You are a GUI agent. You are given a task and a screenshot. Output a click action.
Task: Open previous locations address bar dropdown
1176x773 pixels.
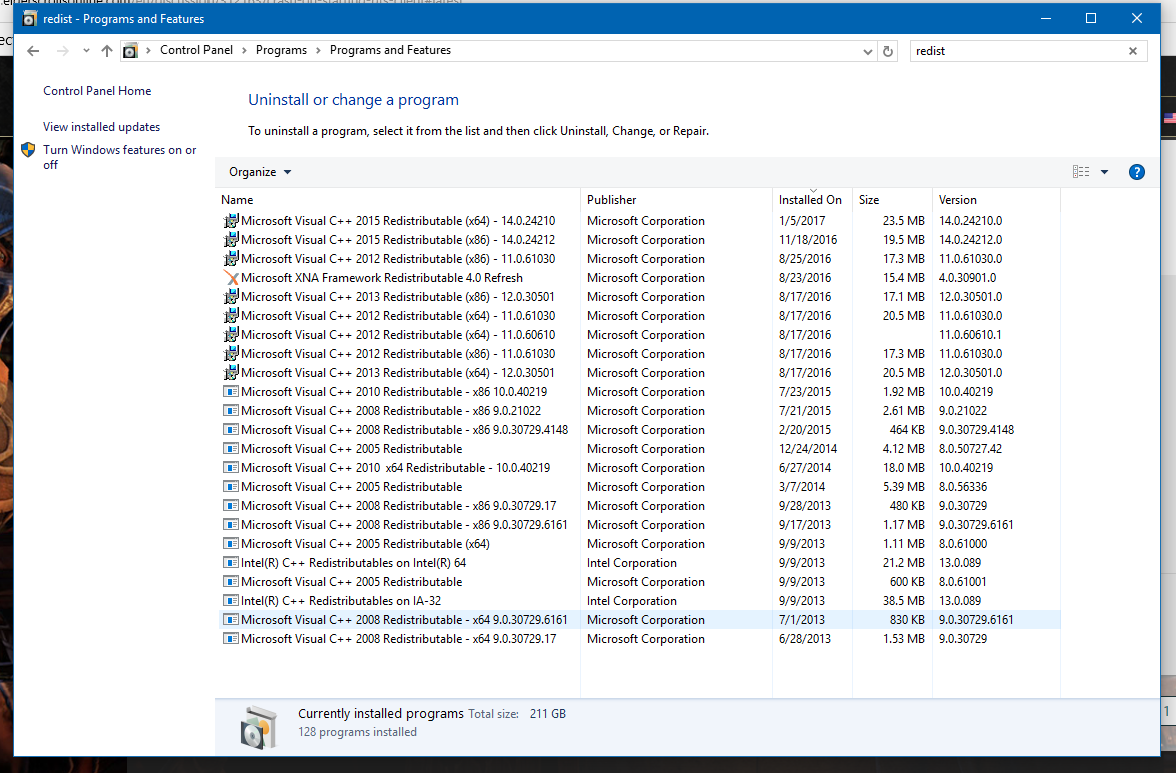click(x=867, y=51)
